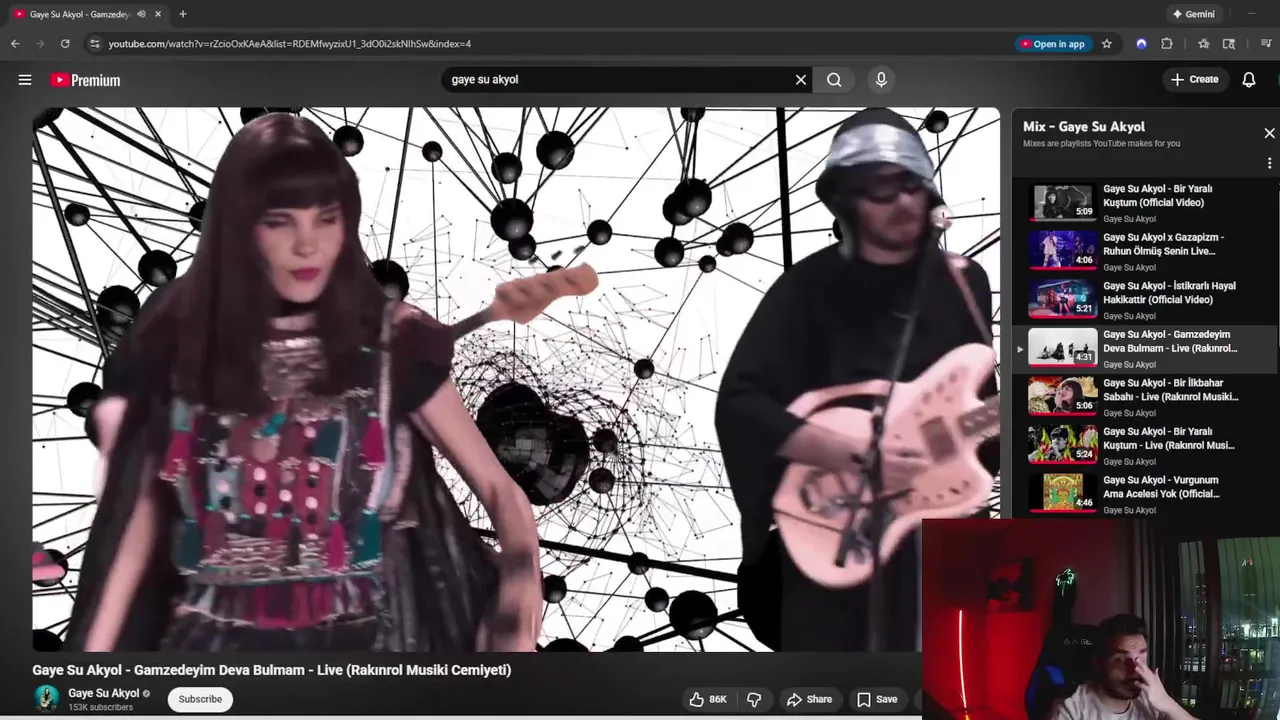The height and width of the screenshot is (720, 1280).
Task: Open the blue VPN extension icon
Action: coord(1141,44)
